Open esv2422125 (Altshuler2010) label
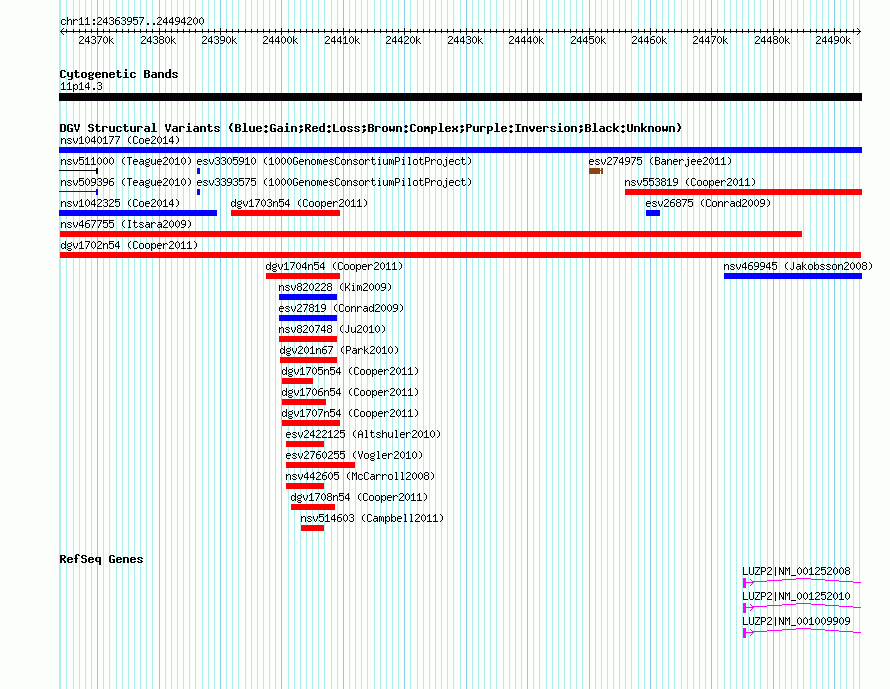 point(363,434)
